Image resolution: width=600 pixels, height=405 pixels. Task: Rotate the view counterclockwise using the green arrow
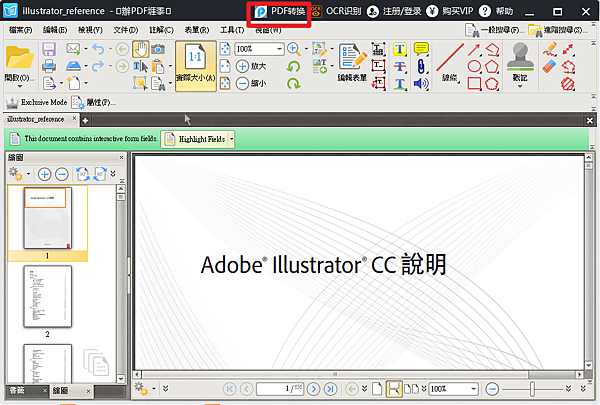coord(293,67)
